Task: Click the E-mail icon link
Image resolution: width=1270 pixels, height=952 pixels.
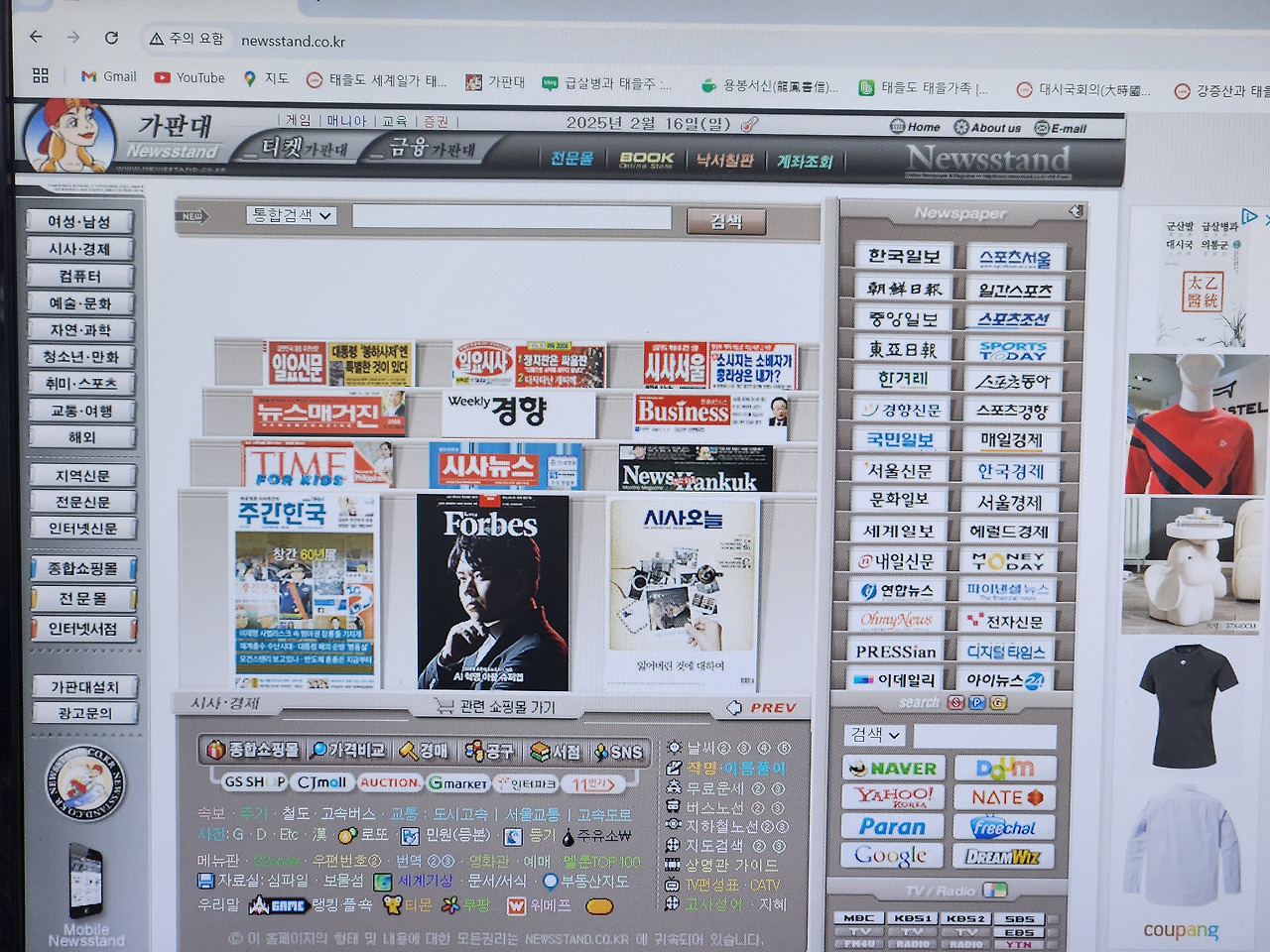Action: pyautogui.click(x=1061, y=129)
